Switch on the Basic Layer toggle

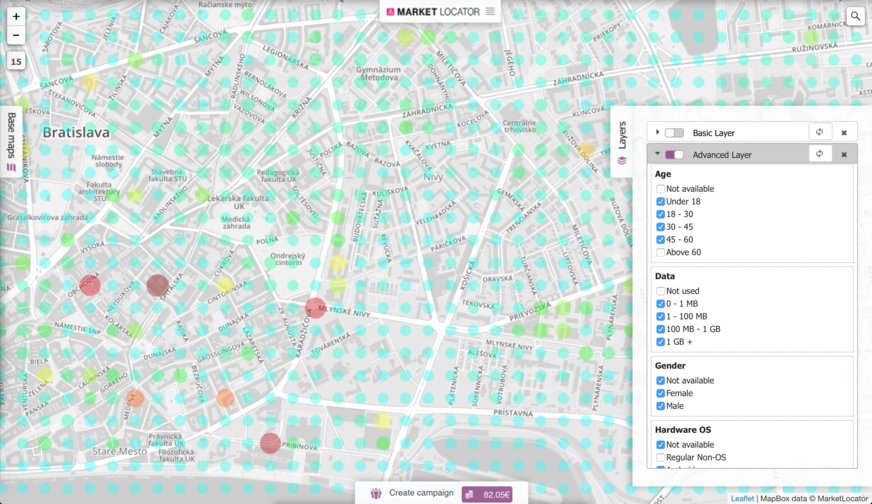pos(674,133)
